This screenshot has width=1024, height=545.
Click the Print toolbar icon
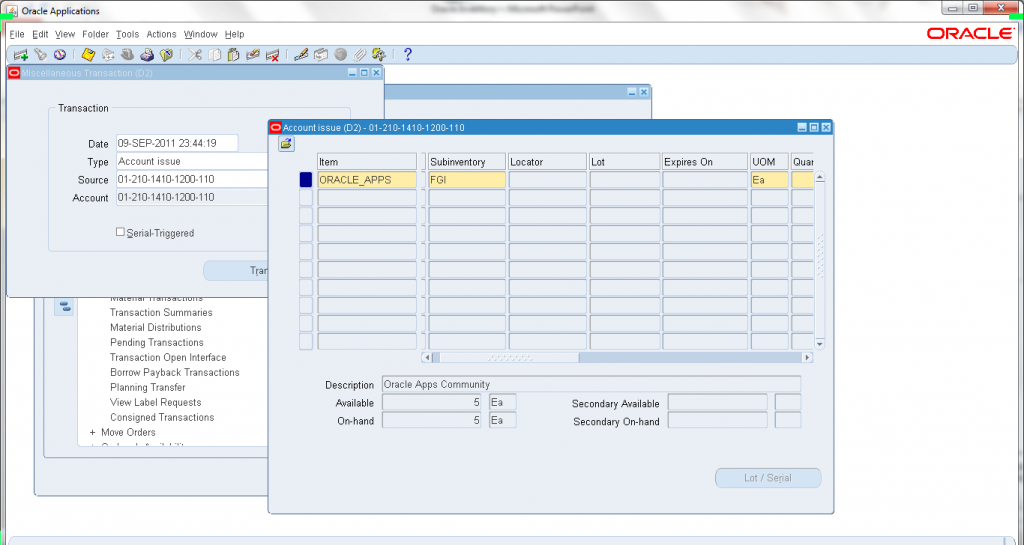(146, 55)
